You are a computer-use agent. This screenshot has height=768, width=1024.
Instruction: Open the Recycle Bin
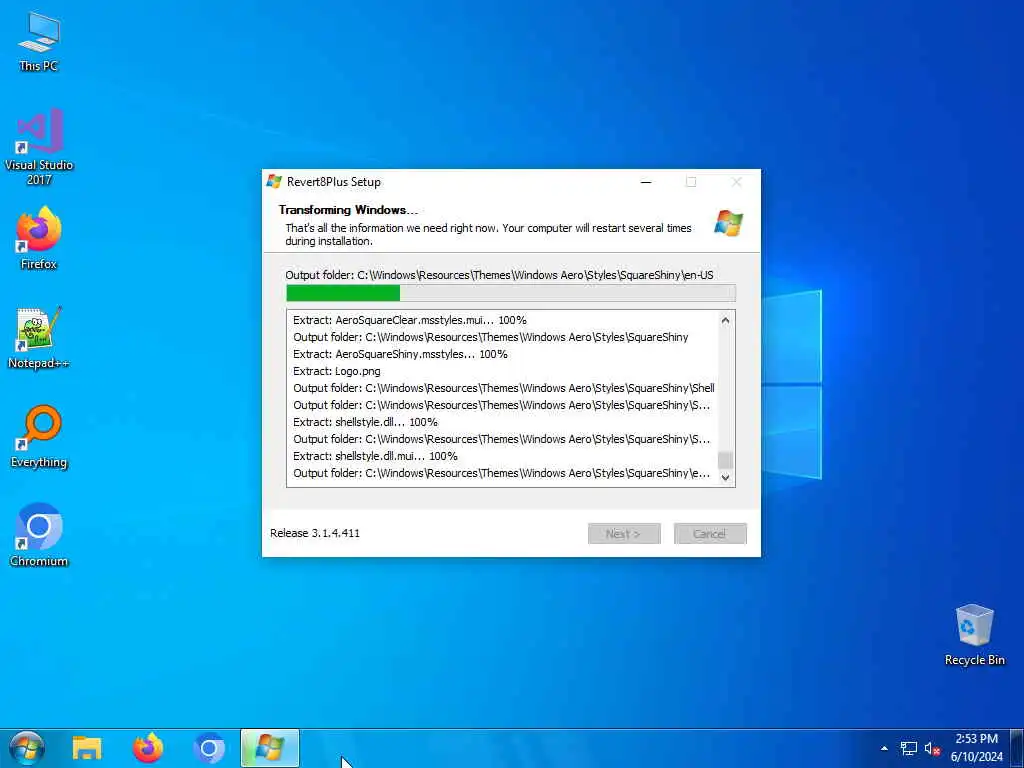(974, 634)
